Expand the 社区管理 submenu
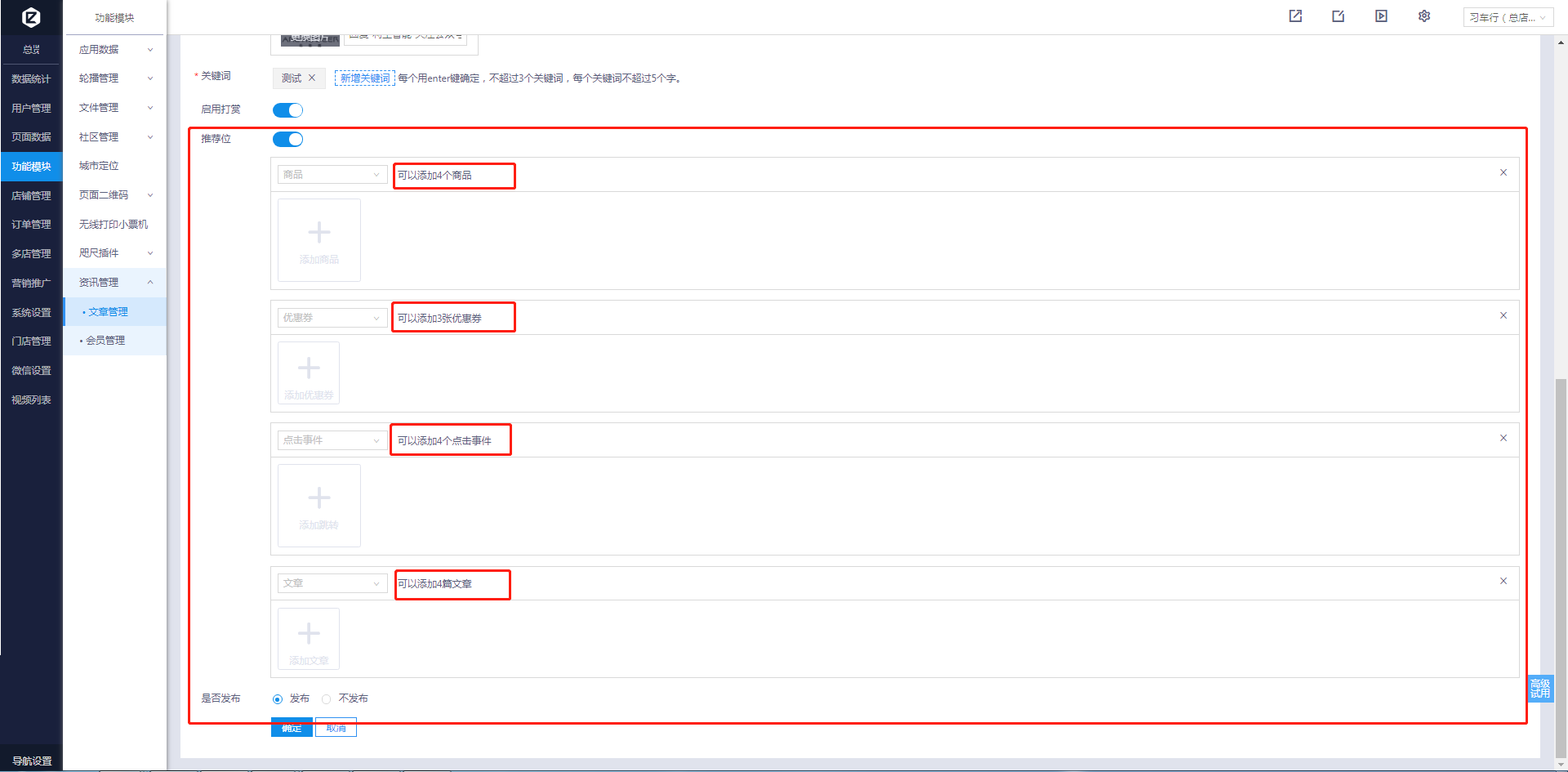The width and height of the screenshot is (1568, 772). [x=115, y=137]
